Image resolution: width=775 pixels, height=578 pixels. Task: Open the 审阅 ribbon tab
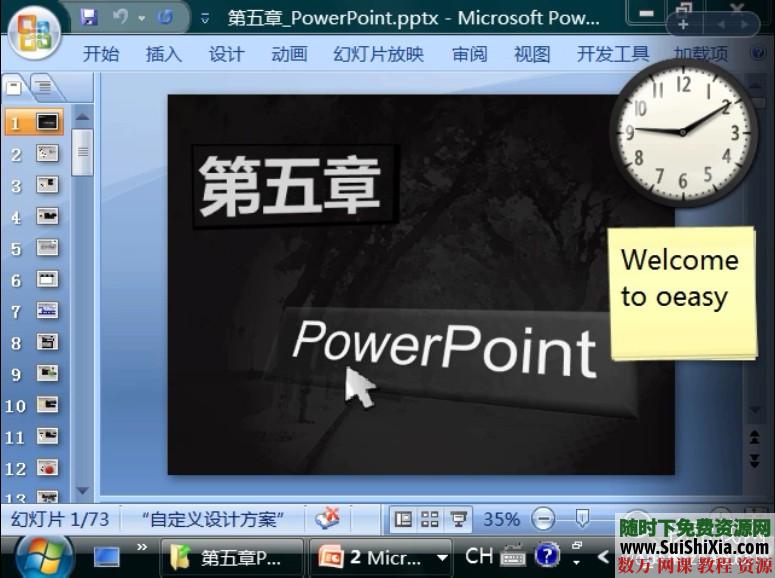pos(470,53)
